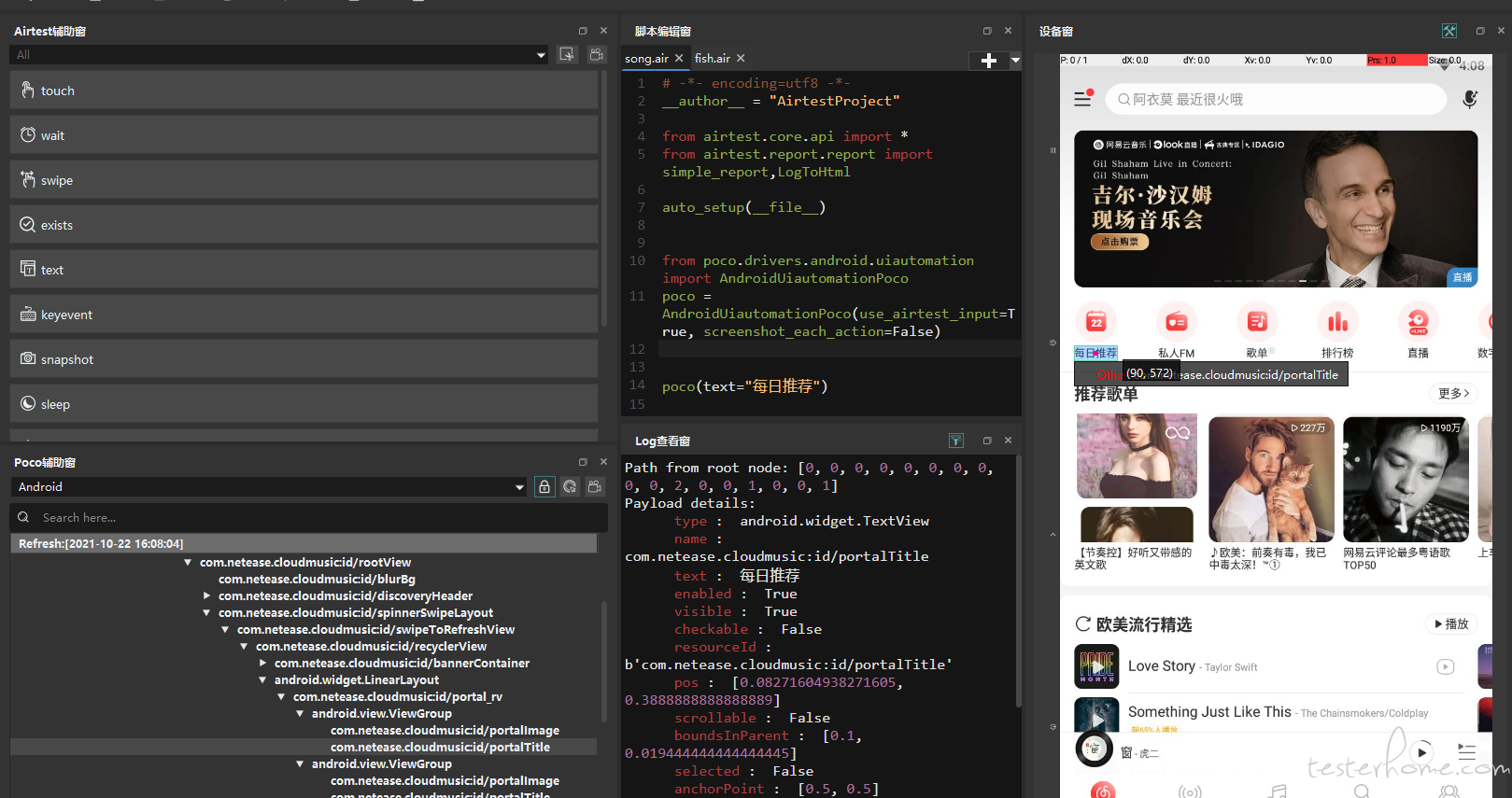Select the snapshot command

tap(304, 359)
